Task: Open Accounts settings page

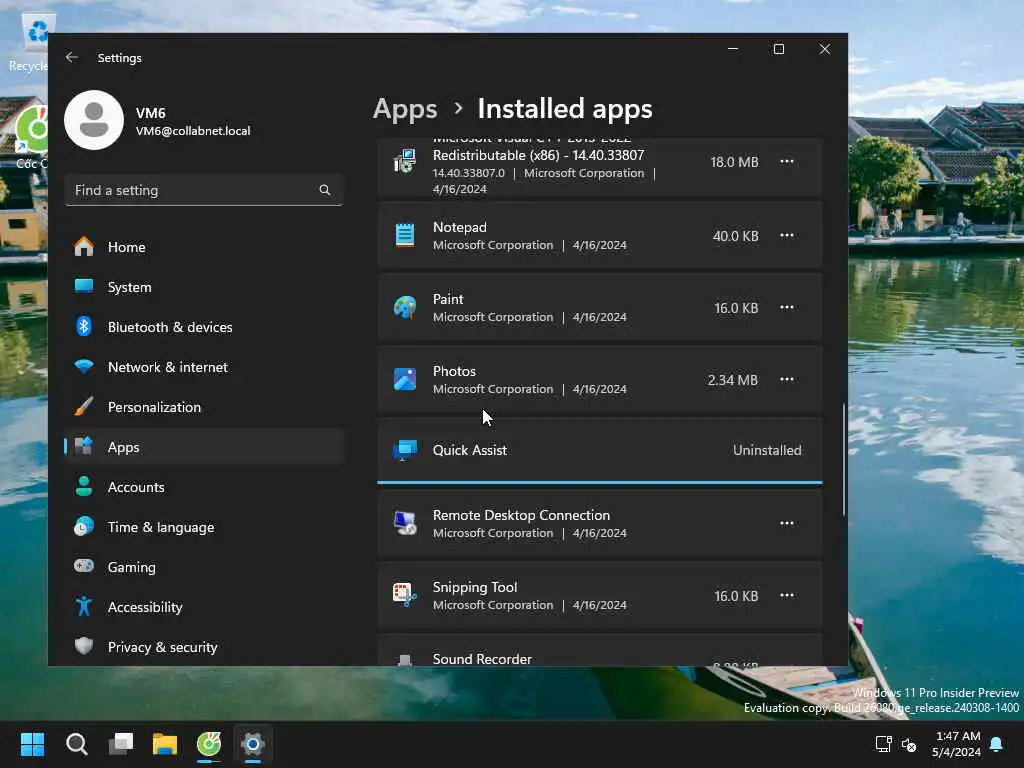Action: (204, 487)
